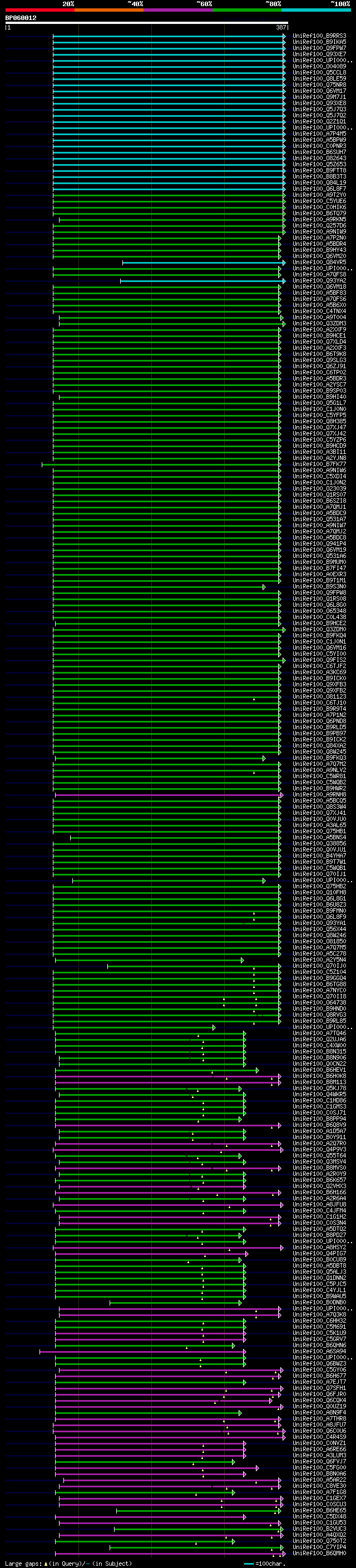Screen dimensions: 356x1568
Task: Click the UniRef100_A2YJN8 entry
Action: (319, 458)
